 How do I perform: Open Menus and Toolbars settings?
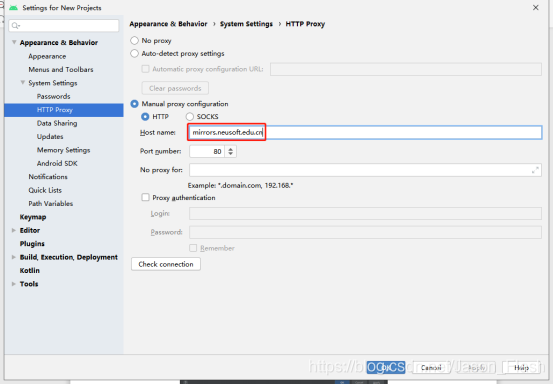[x=61, y=70]
